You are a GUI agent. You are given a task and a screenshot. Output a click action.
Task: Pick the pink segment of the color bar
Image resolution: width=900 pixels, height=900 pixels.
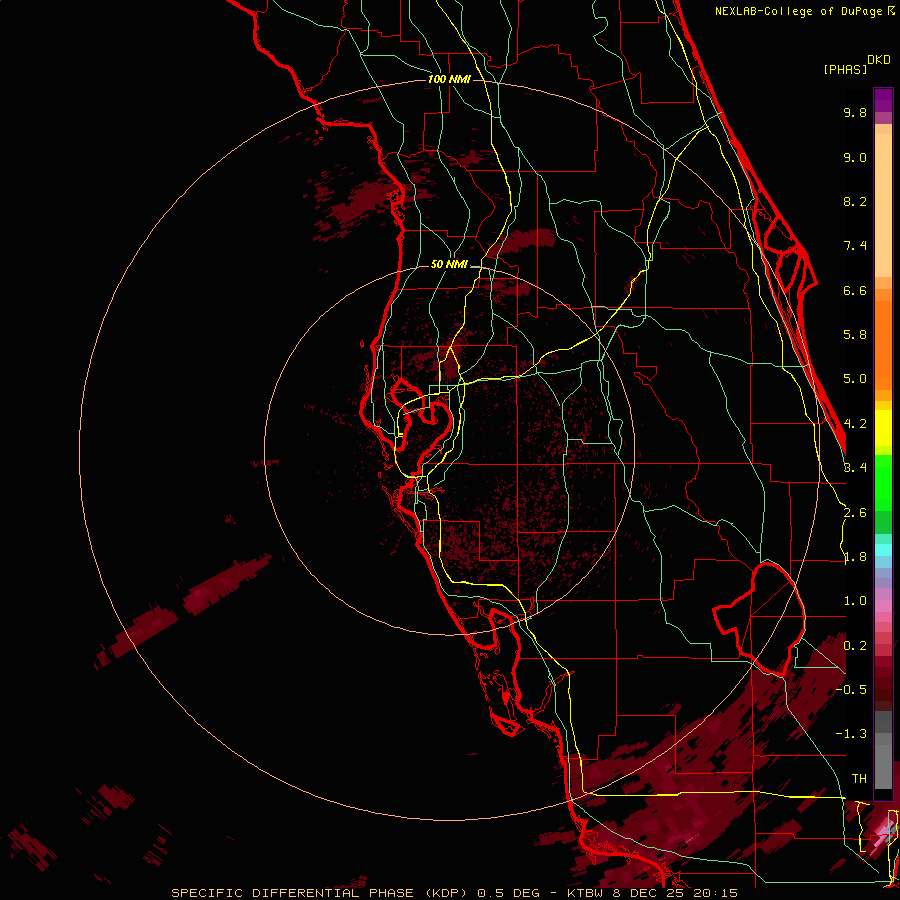click(x=883, y=605)
